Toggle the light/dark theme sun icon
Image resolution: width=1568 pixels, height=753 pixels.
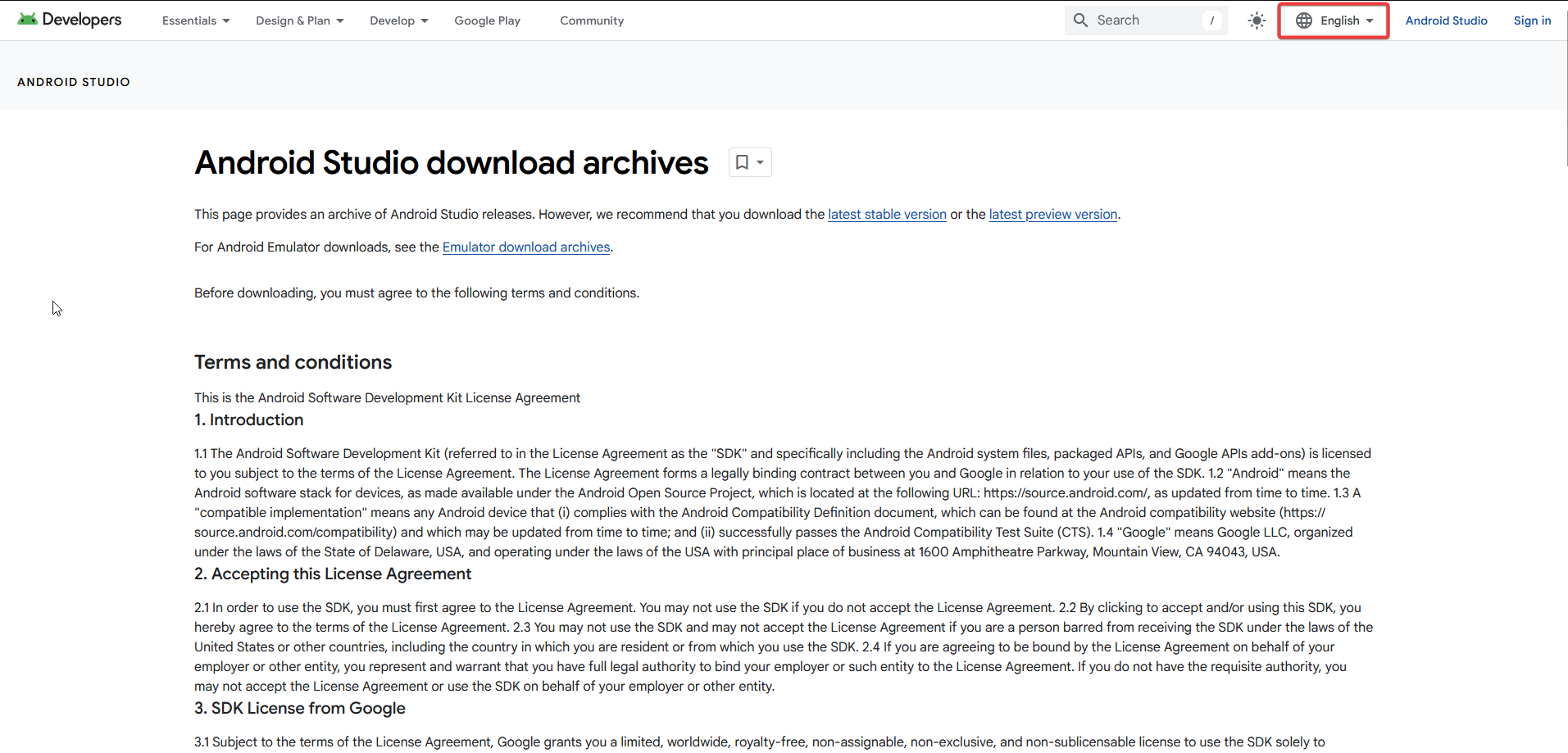point(1257,20)
